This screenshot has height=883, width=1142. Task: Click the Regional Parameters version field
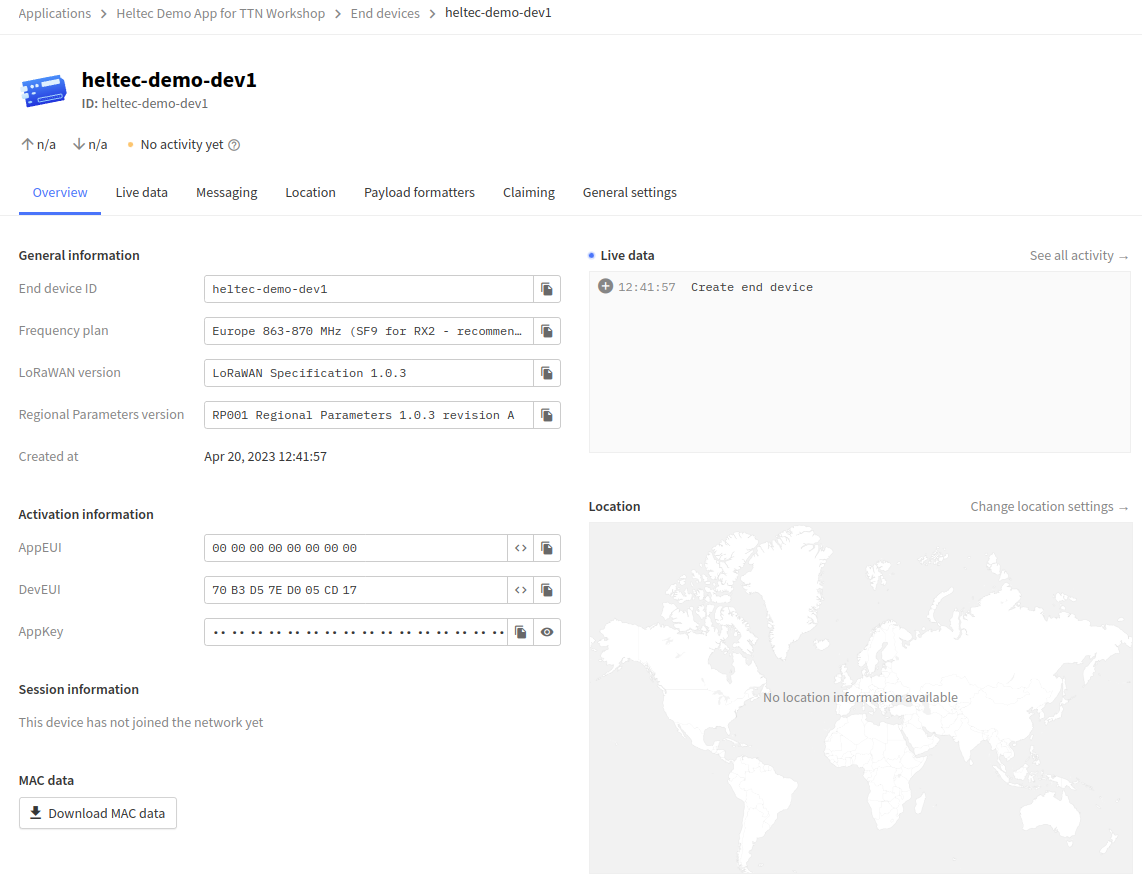pos(369,415)
